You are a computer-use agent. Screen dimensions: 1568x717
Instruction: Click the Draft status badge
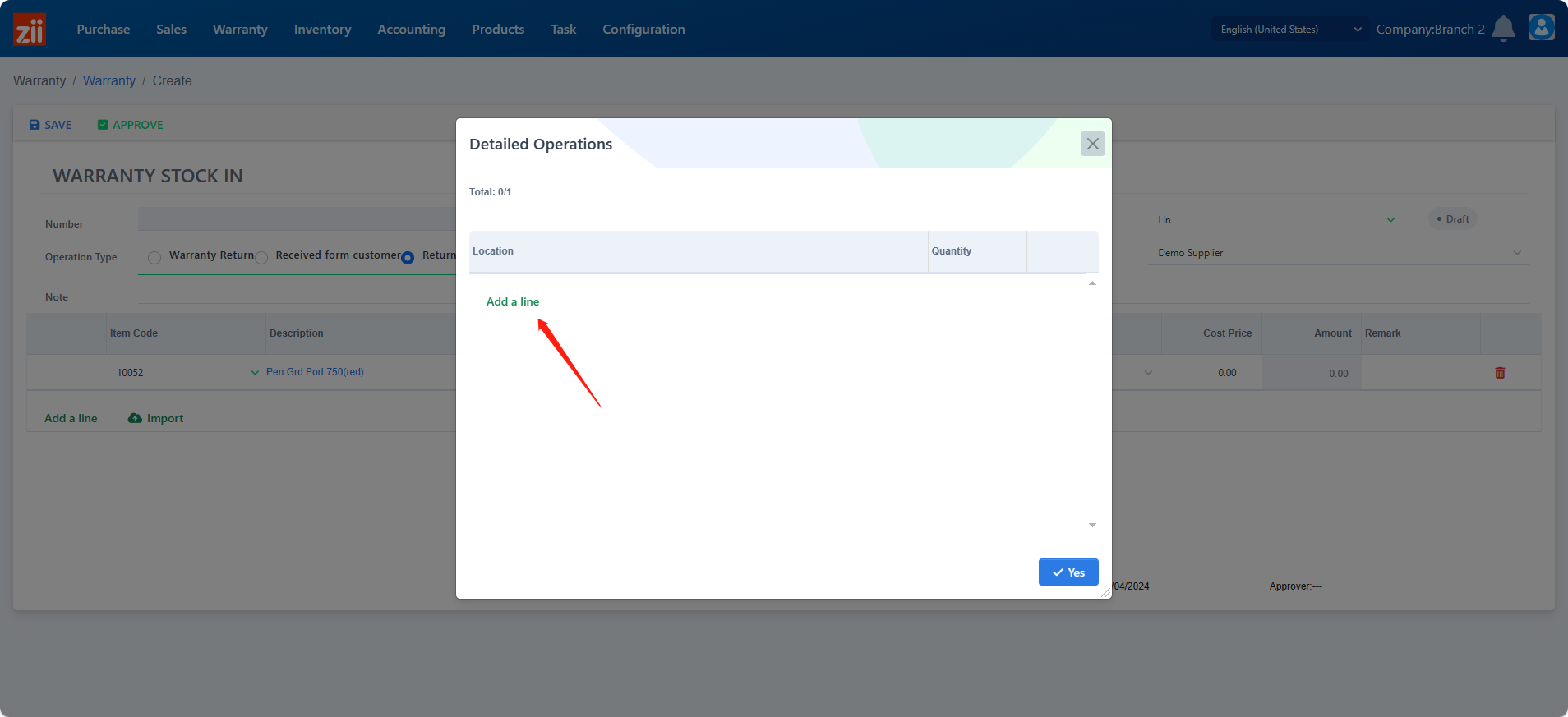click(1453, 219)
